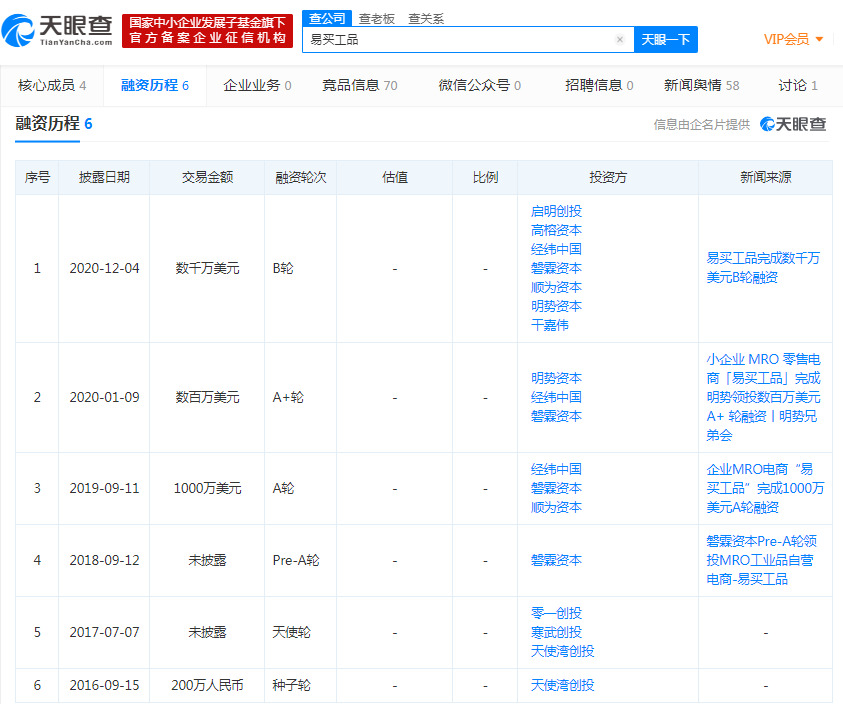Click the date cell 2019-09-11

pos(104,488)
